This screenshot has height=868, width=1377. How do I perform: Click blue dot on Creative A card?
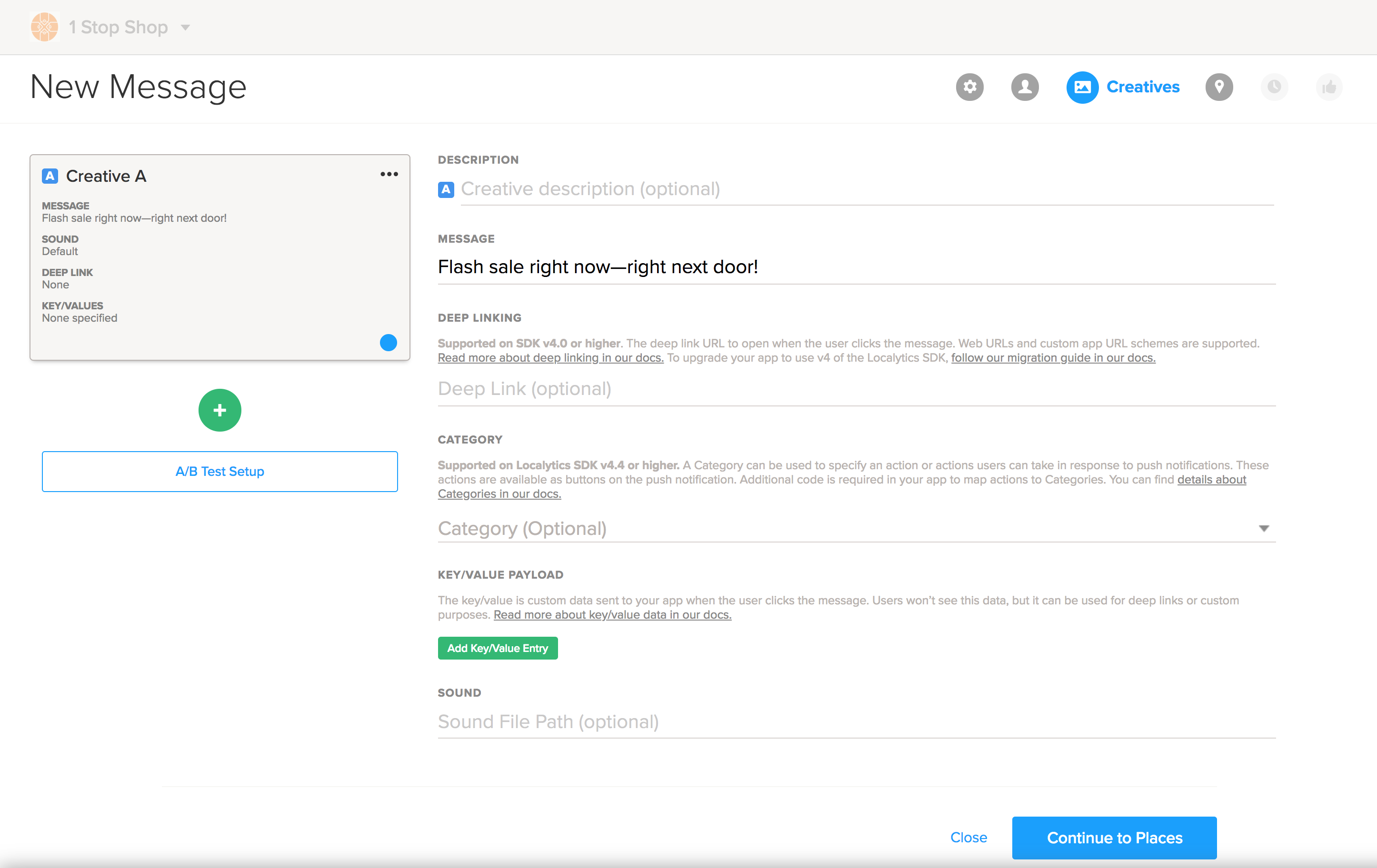coord(388,342)
